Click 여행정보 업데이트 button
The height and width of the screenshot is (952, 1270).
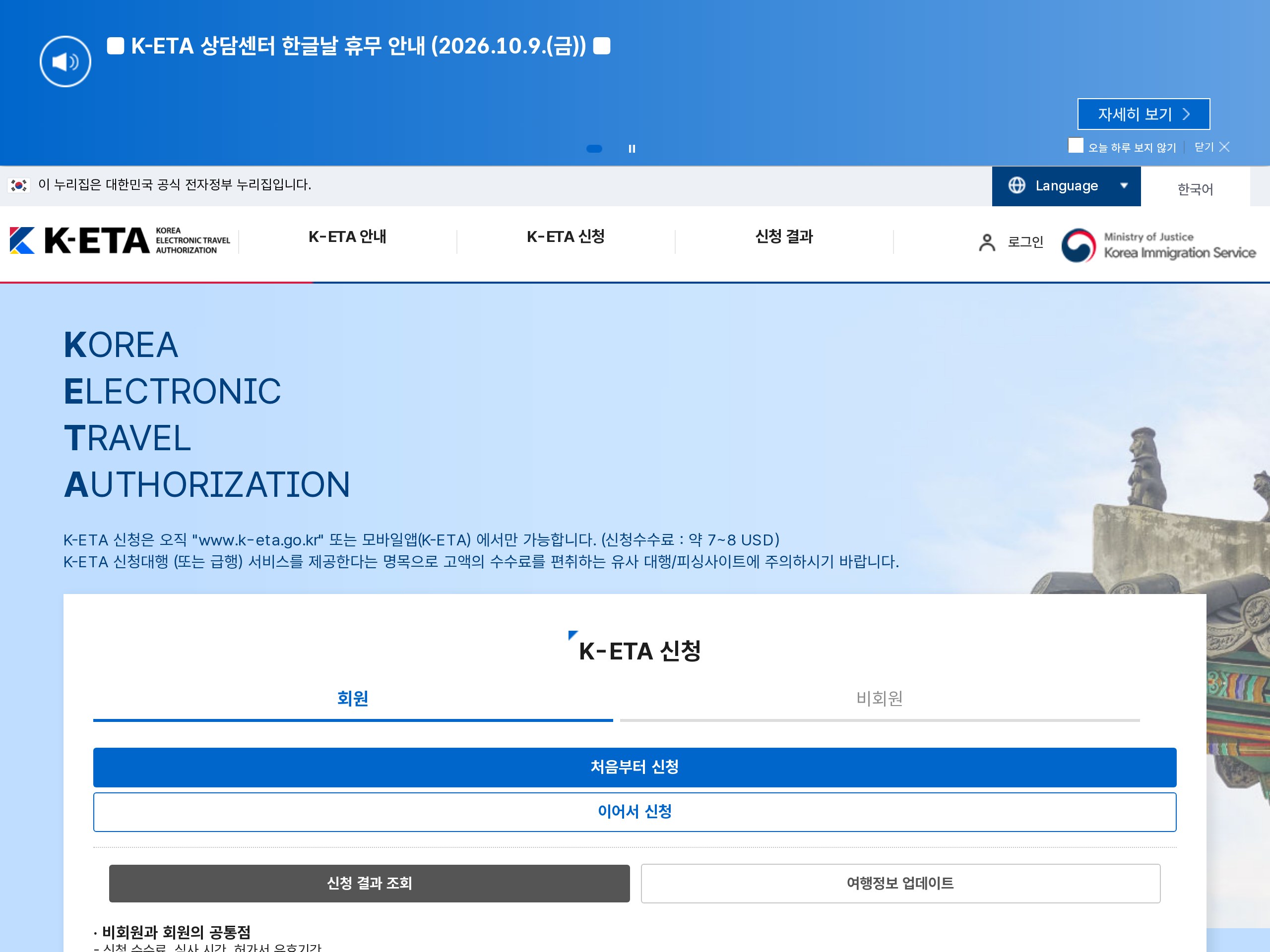[x=900, y=883]
